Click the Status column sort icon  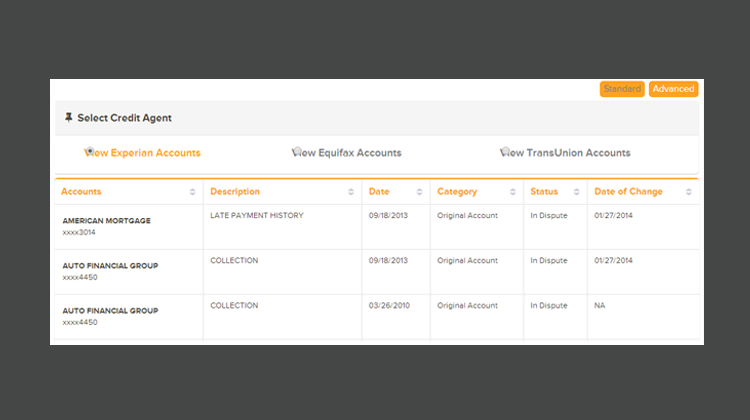click(577, 192)
